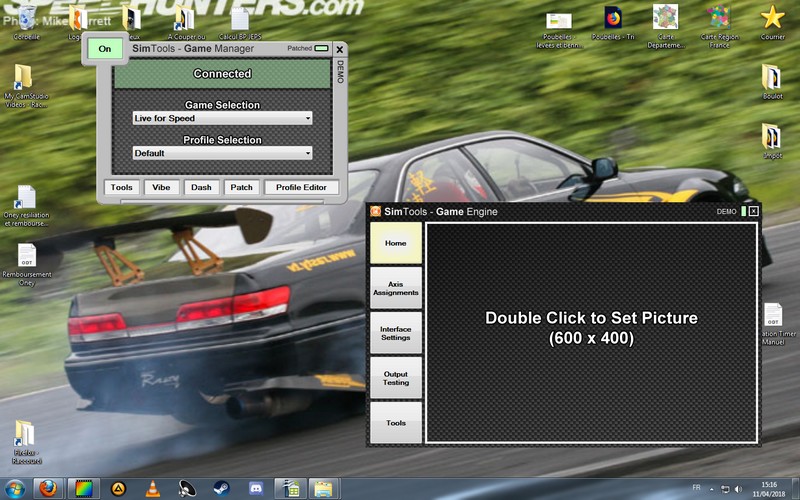The image size is (800, 500).
Task: Select the Corbeille recycle bin icon
Action: click(x=26, y=21)
